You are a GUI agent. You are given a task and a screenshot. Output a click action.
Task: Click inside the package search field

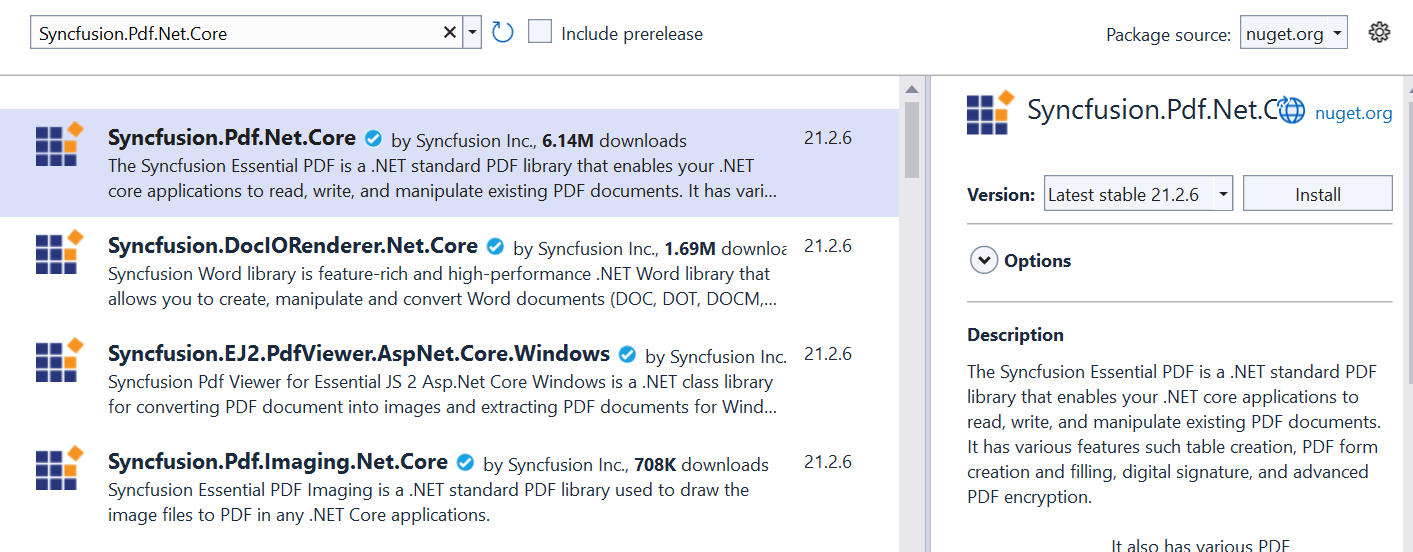click(x=235, y=33)
